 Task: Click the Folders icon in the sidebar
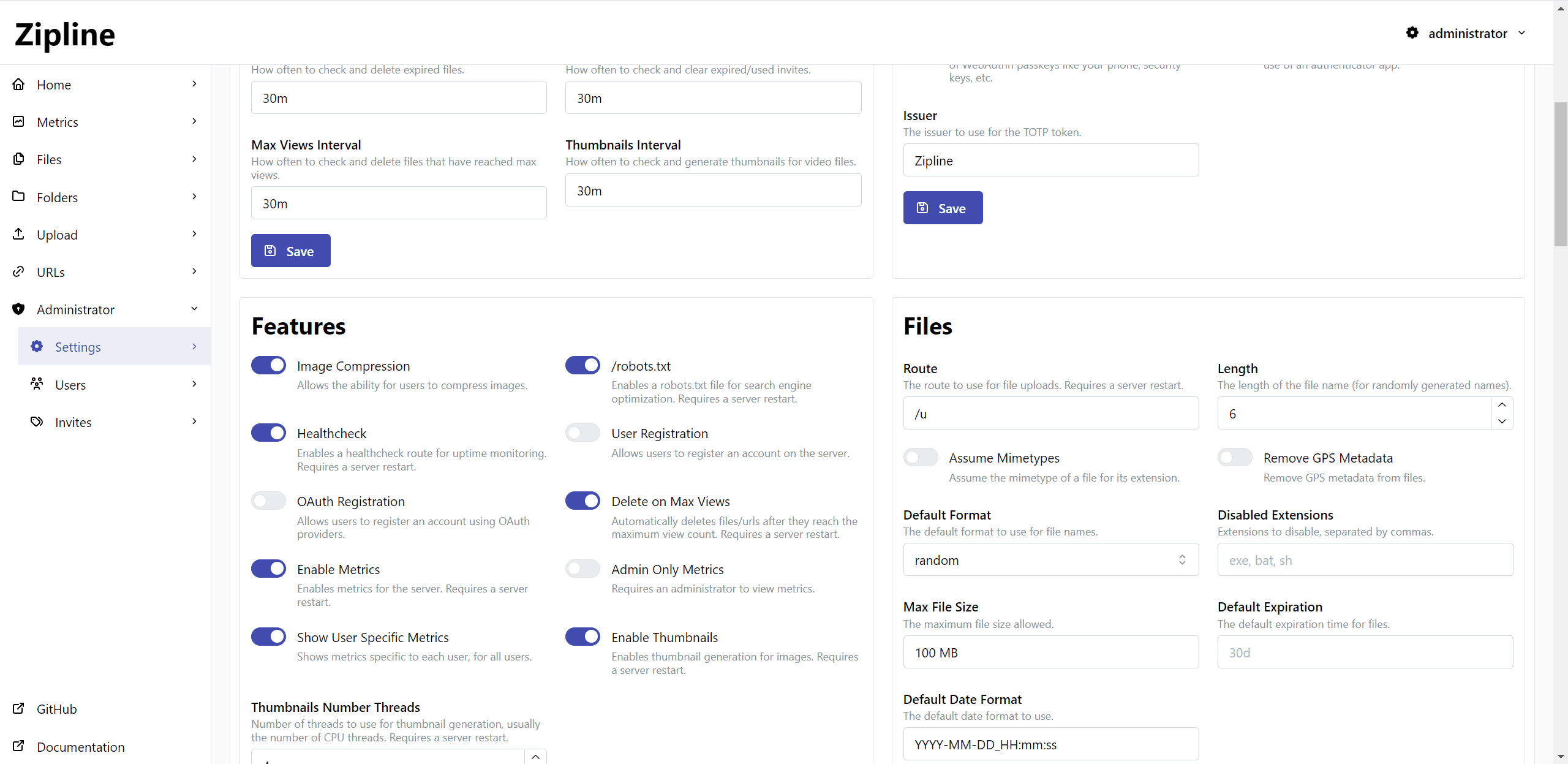tap(18, 197)
